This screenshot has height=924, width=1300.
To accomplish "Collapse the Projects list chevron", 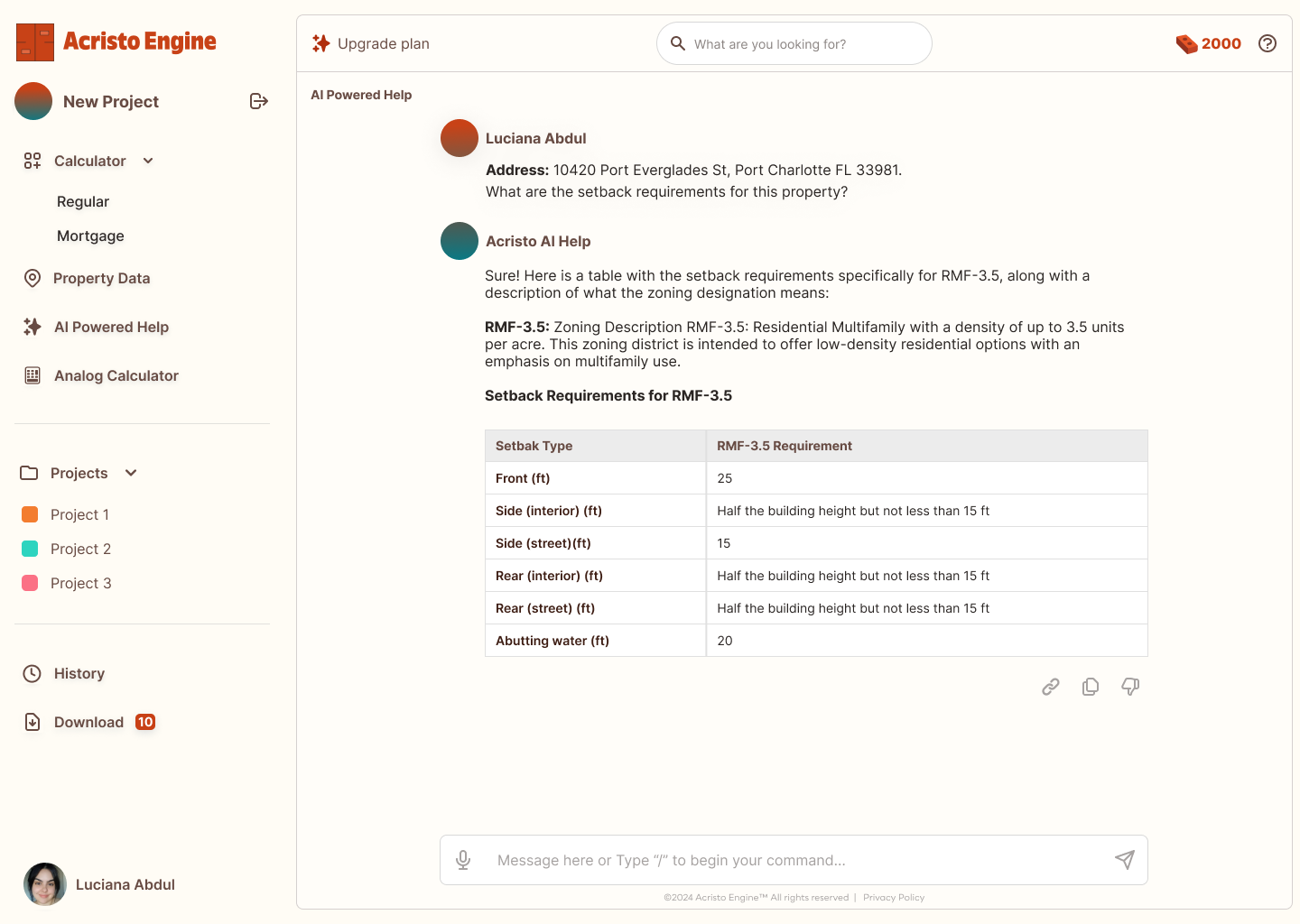I will 131,473.
